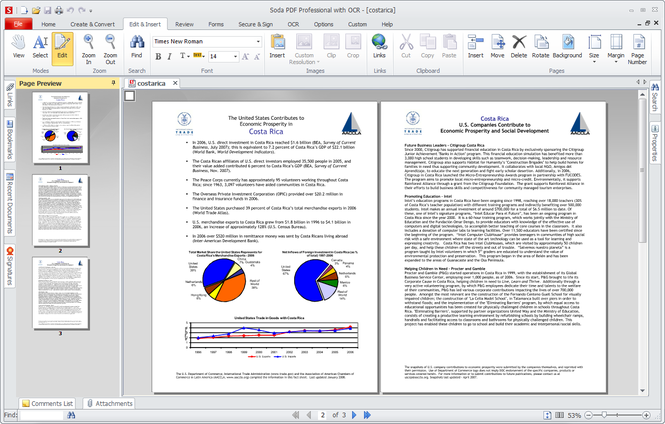This screenshot has width=665, height=424.
Task: Toggle bold formatting
Action: click(158, 56)
